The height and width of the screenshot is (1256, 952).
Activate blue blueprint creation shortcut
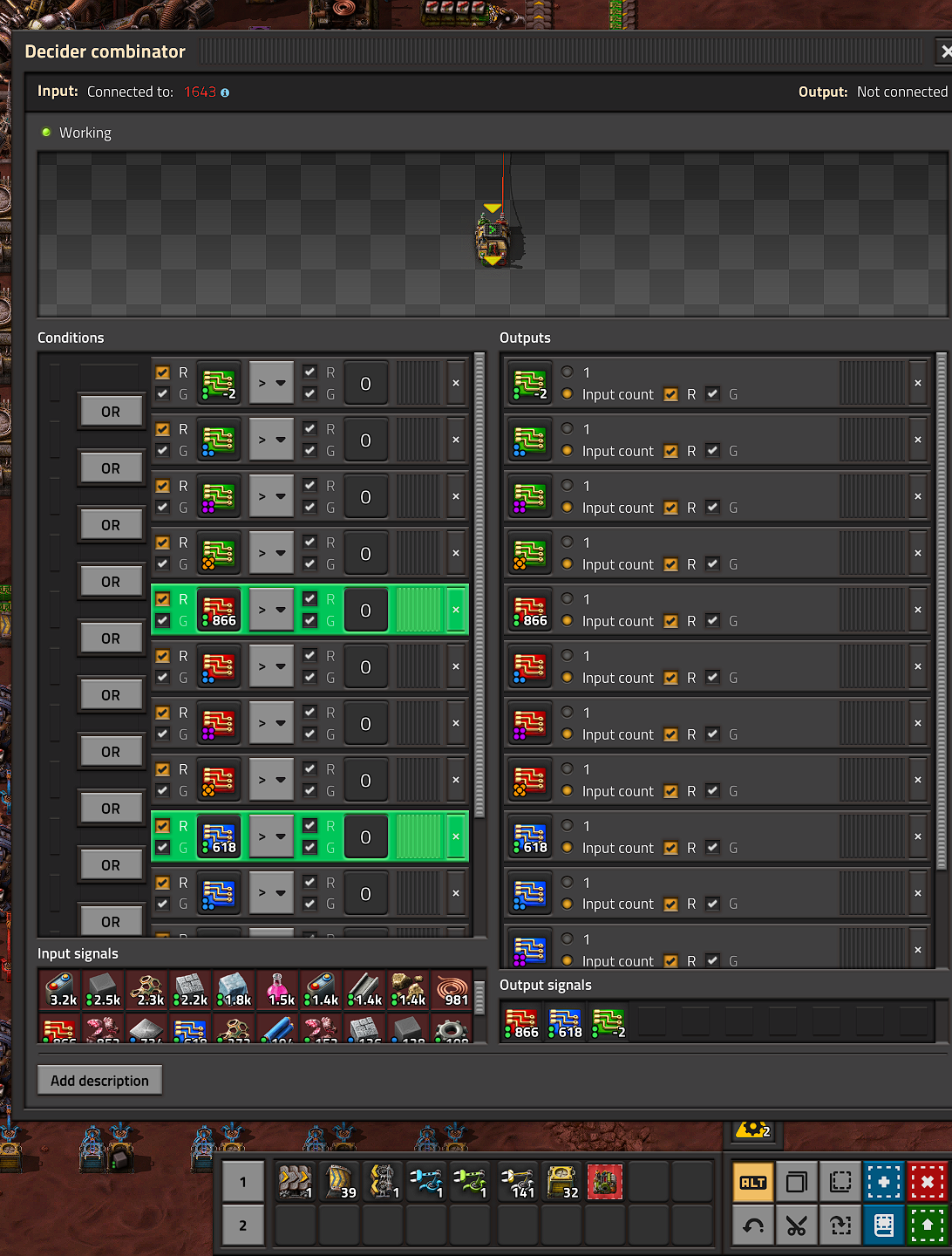tap(883, 1183)
